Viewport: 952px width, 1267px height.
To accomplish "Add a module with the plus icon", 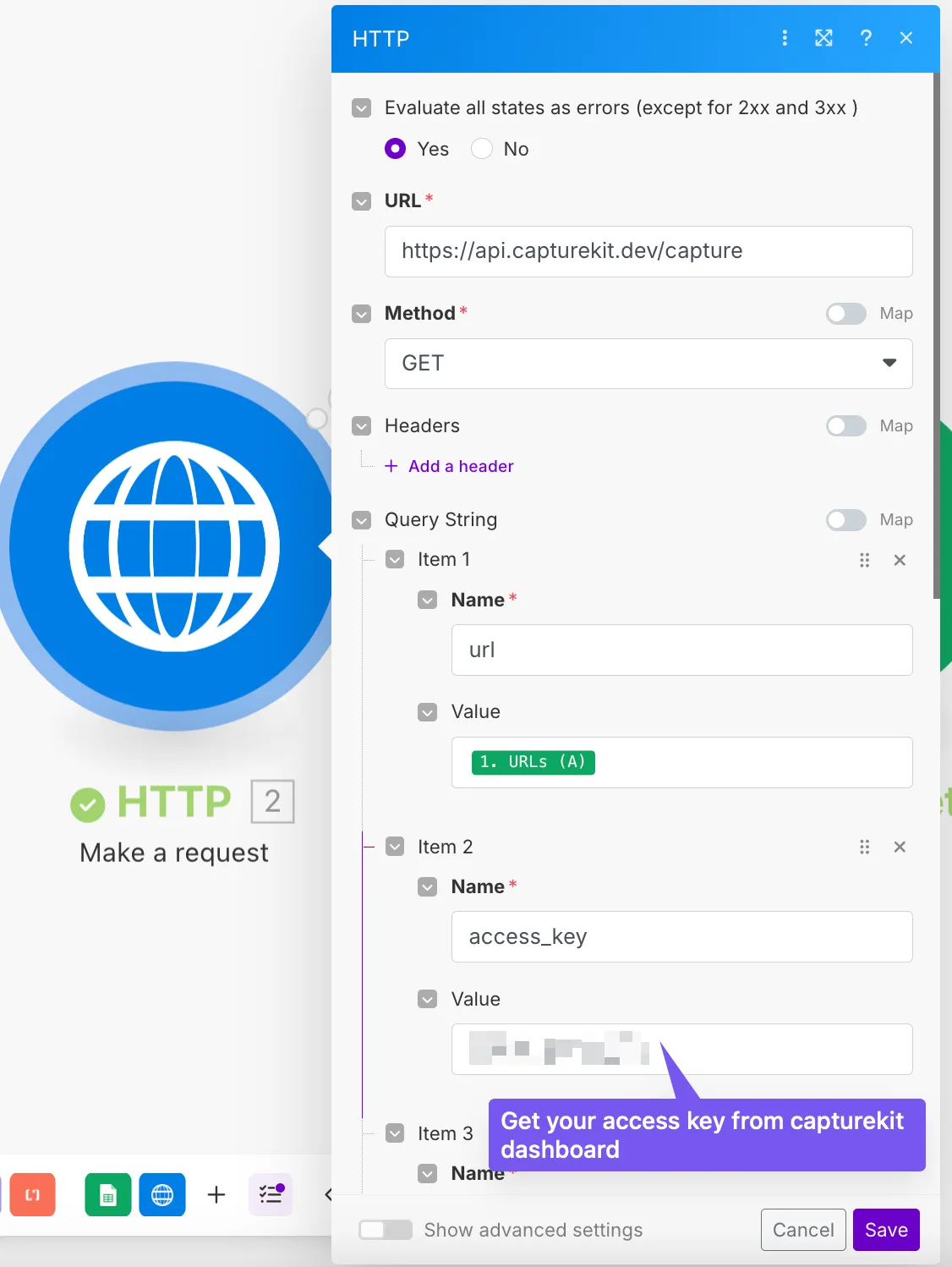I will click(x=216, y=1194).
